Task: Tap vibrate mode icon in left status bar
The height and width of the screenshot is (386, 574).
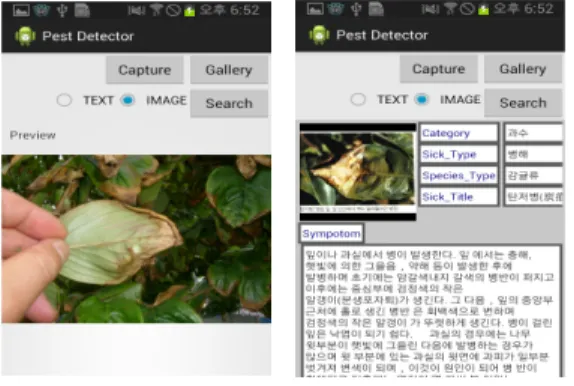Action: tap(137, 11)
